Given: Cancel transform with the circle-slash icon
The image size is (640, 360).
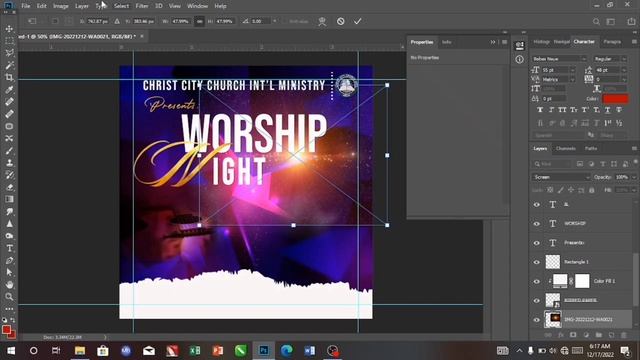Looking at the screenshot, I should [340, 21].
